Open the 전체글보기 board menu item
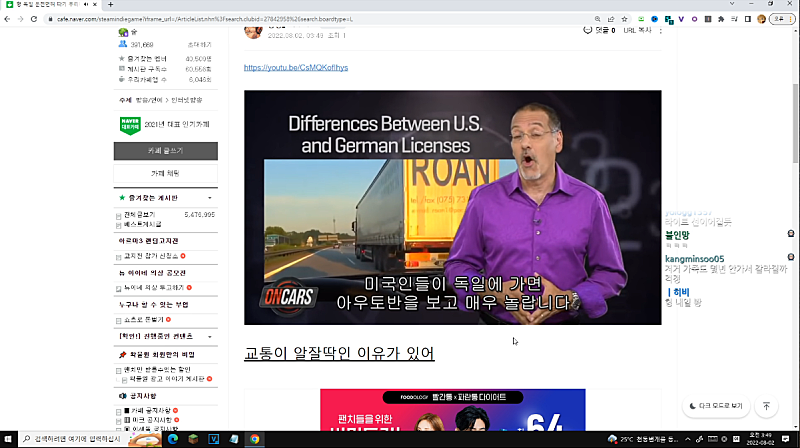The height and width of the screenshot is (448, 800). (140, 214)
